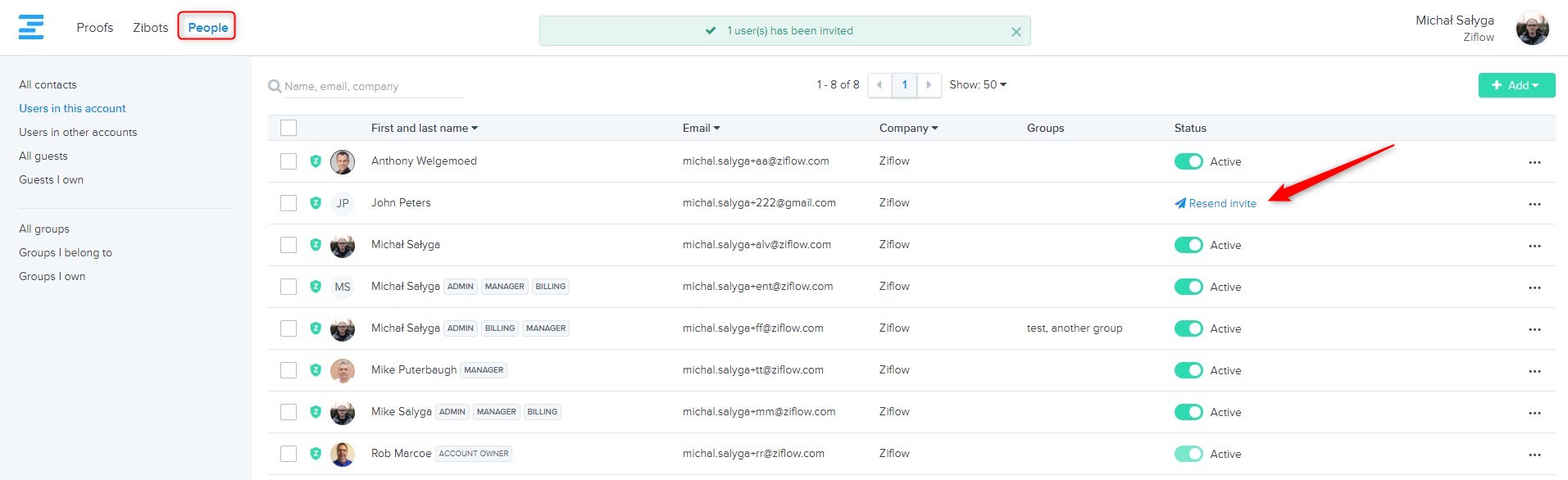This screenshot has width=1568, height=480.
Task: Click Resend invite for John Peters
Action: pyautogui.click(x=1216, y=204)
